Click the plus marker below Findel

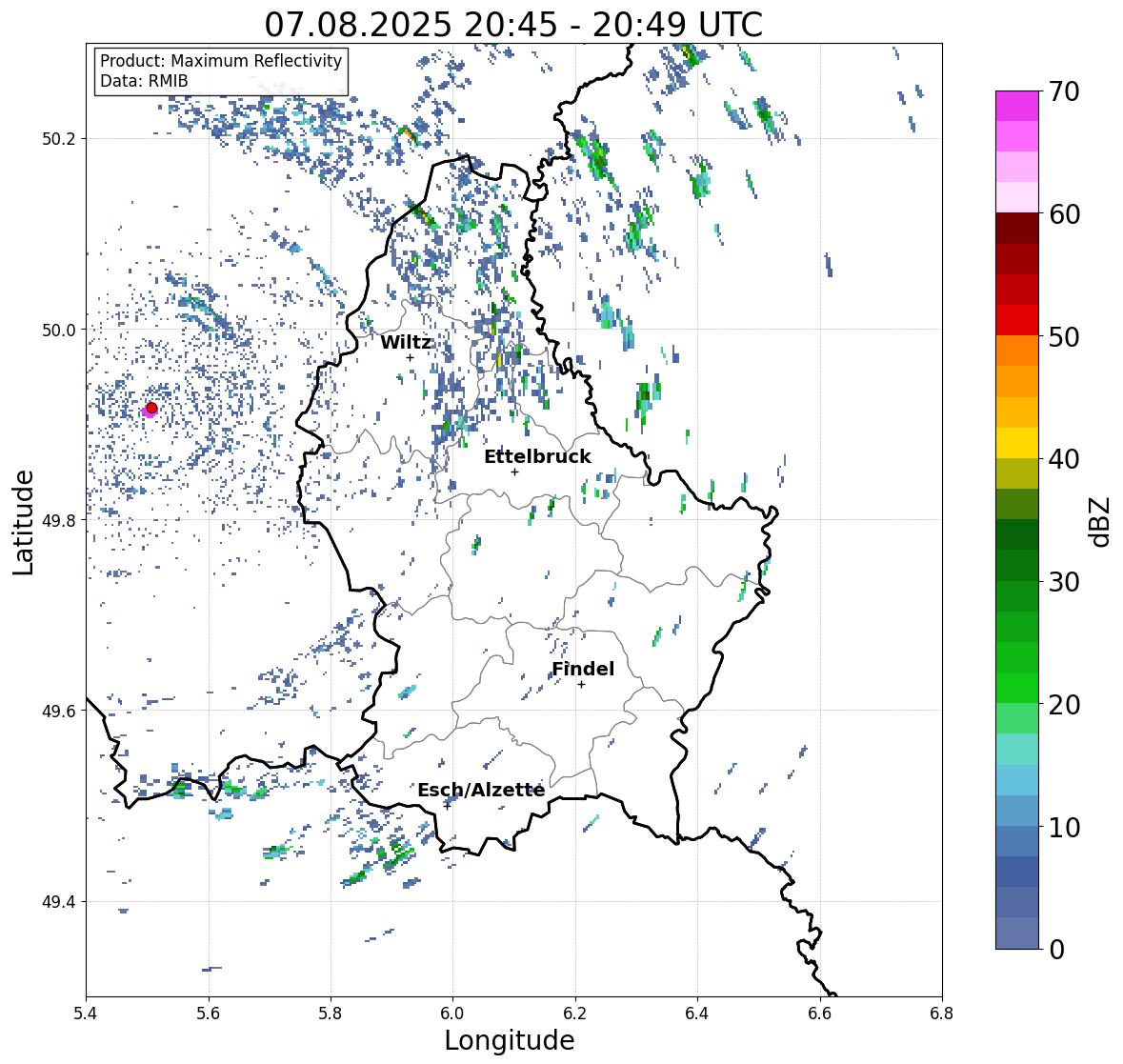pyautogui.click(x=582, y=685)
